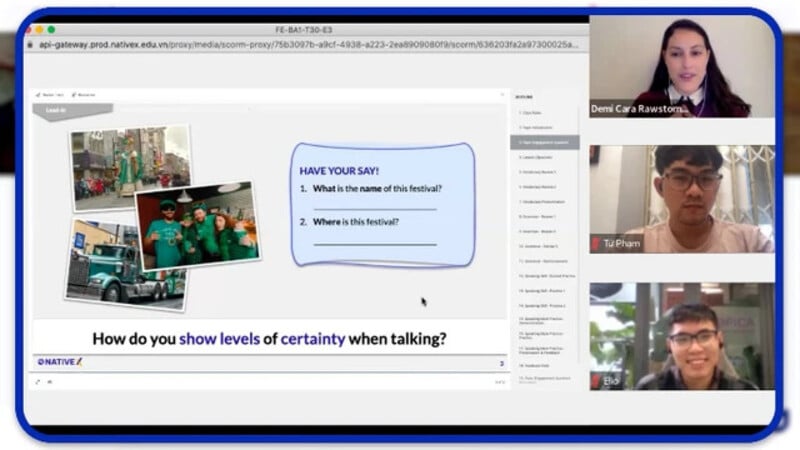Open outline item 4 Lesson Objectives

pyautogui.click(x=545, y=158)
